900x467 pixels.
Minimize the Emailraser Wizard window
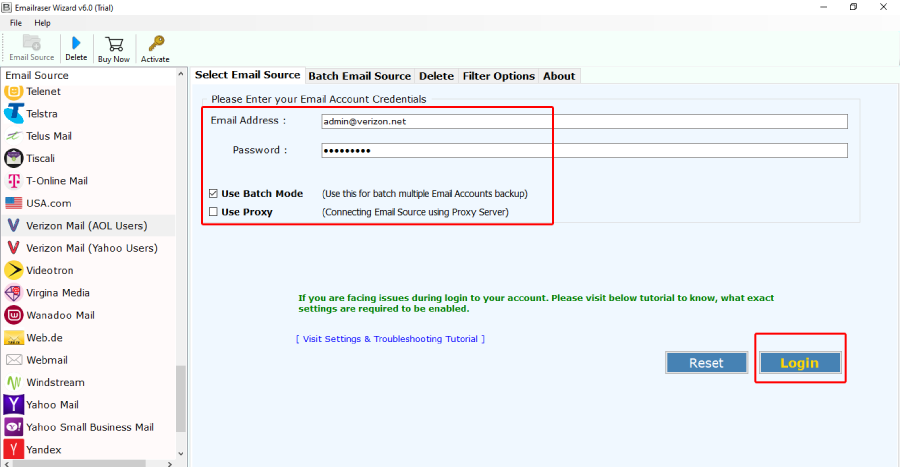click(824, 7)
